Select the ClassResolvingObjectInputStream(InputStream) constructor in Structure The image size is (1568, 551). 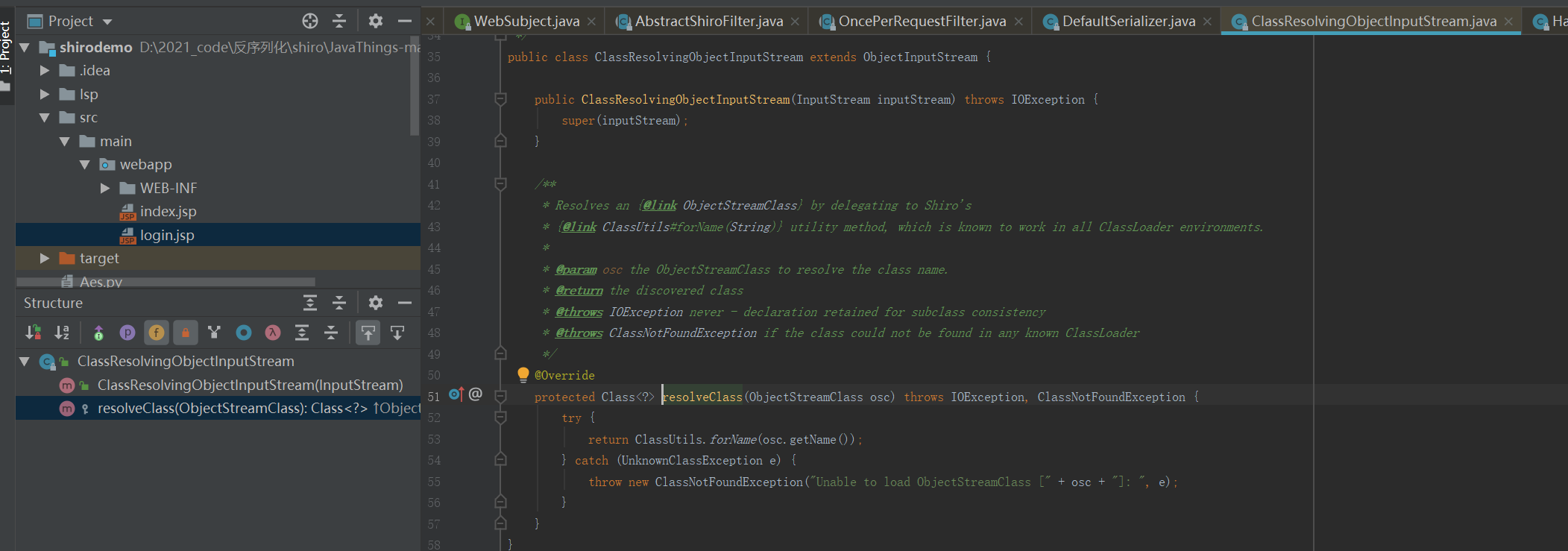(x=250, y=385)
